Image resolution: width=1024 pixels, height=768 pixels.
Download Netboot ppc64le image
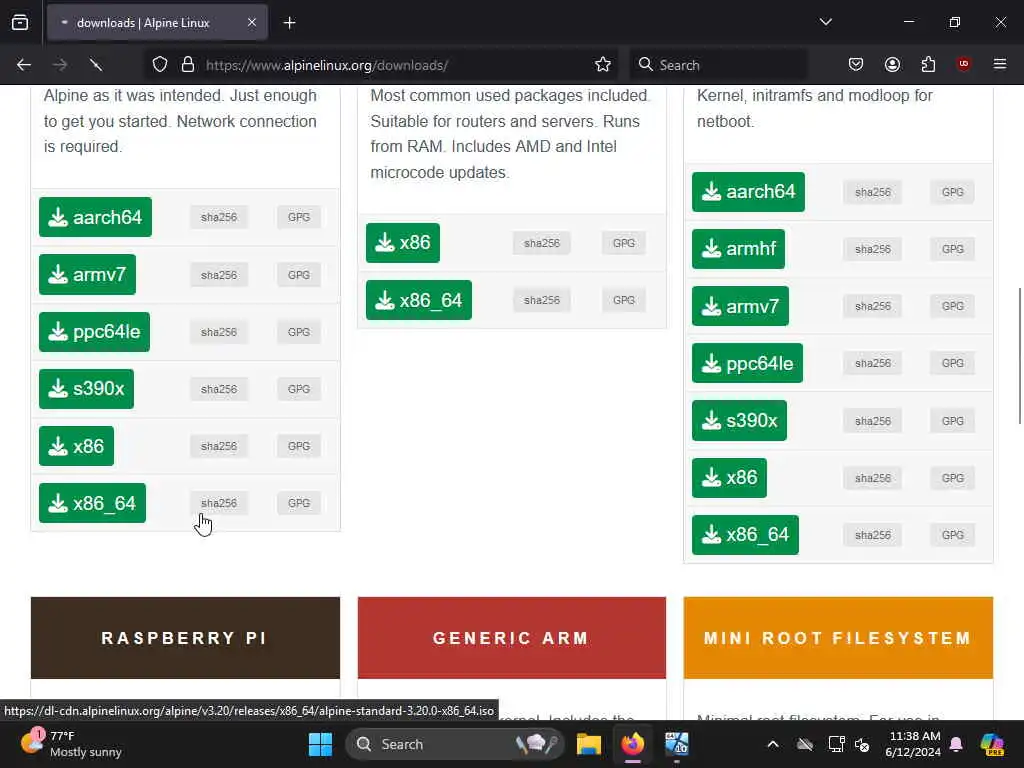point(748,363)
